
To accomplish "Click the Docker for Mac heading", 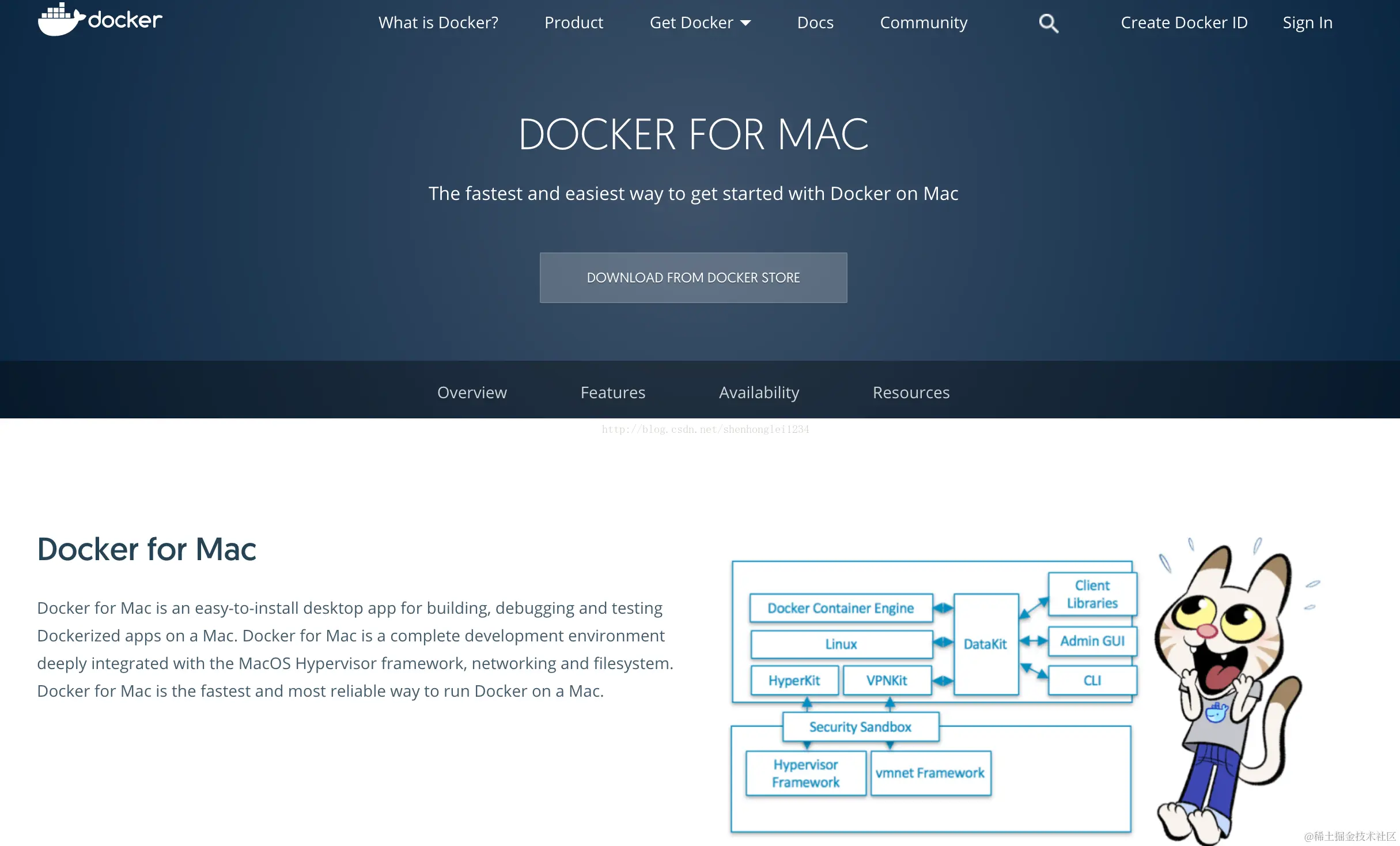I will click(146, 549).
